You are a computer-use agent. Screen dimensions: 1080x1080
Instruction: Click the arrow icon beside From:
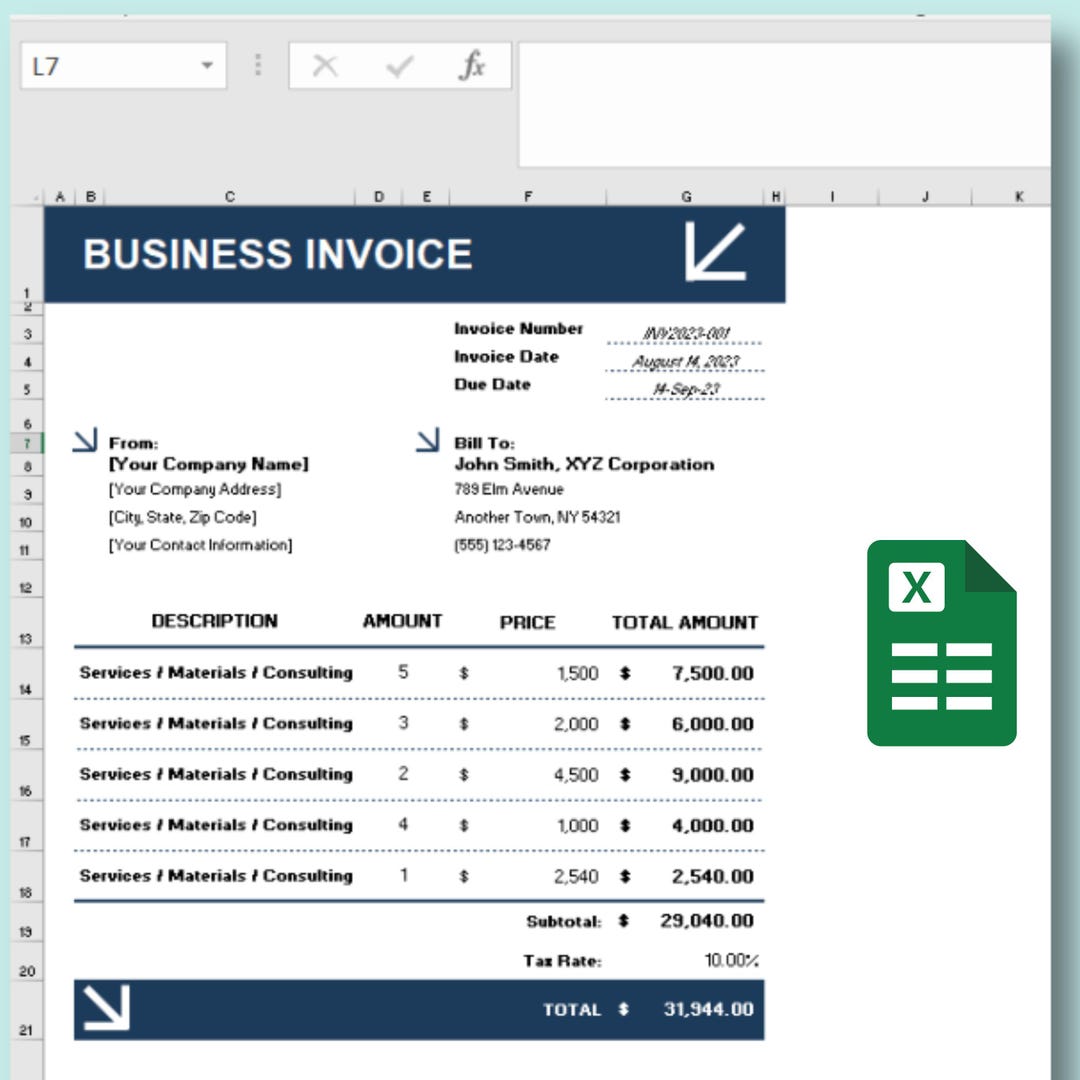85,440
